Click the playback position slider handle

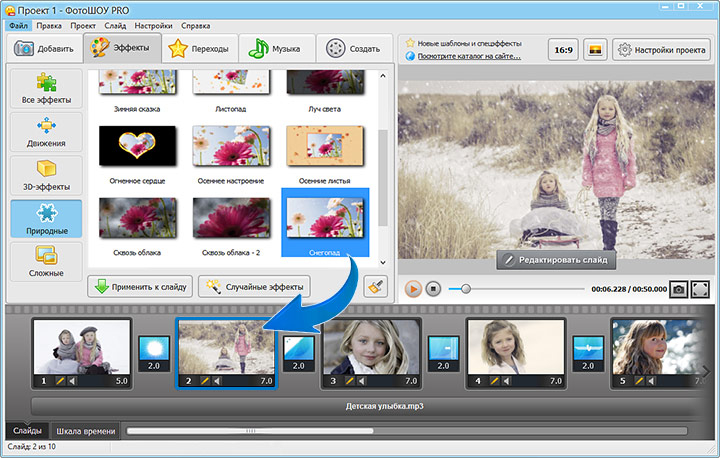[x=466, y=289]
